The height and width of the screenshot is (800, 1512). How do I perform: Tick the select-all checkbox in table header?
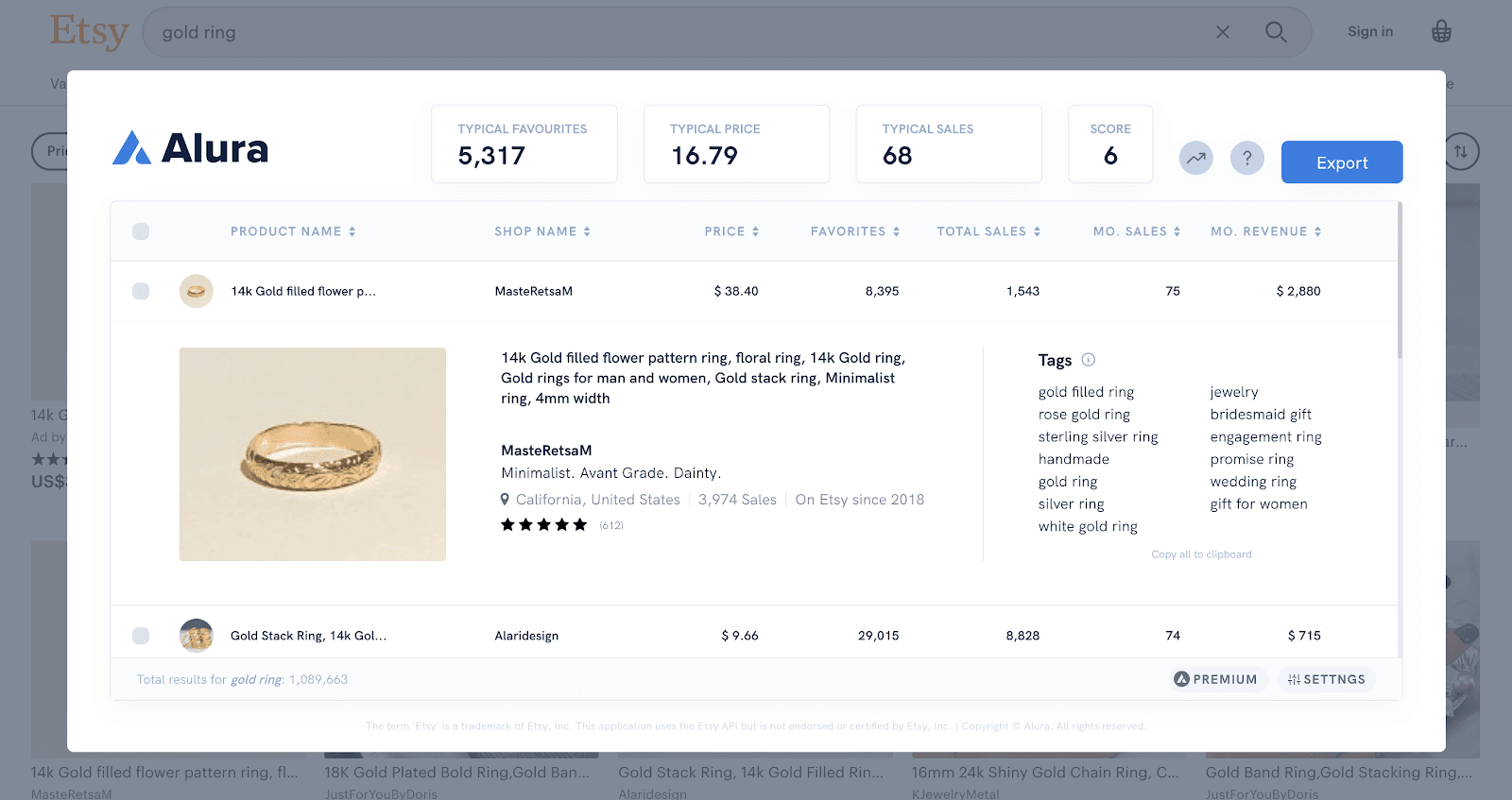(x=141, y=231)
